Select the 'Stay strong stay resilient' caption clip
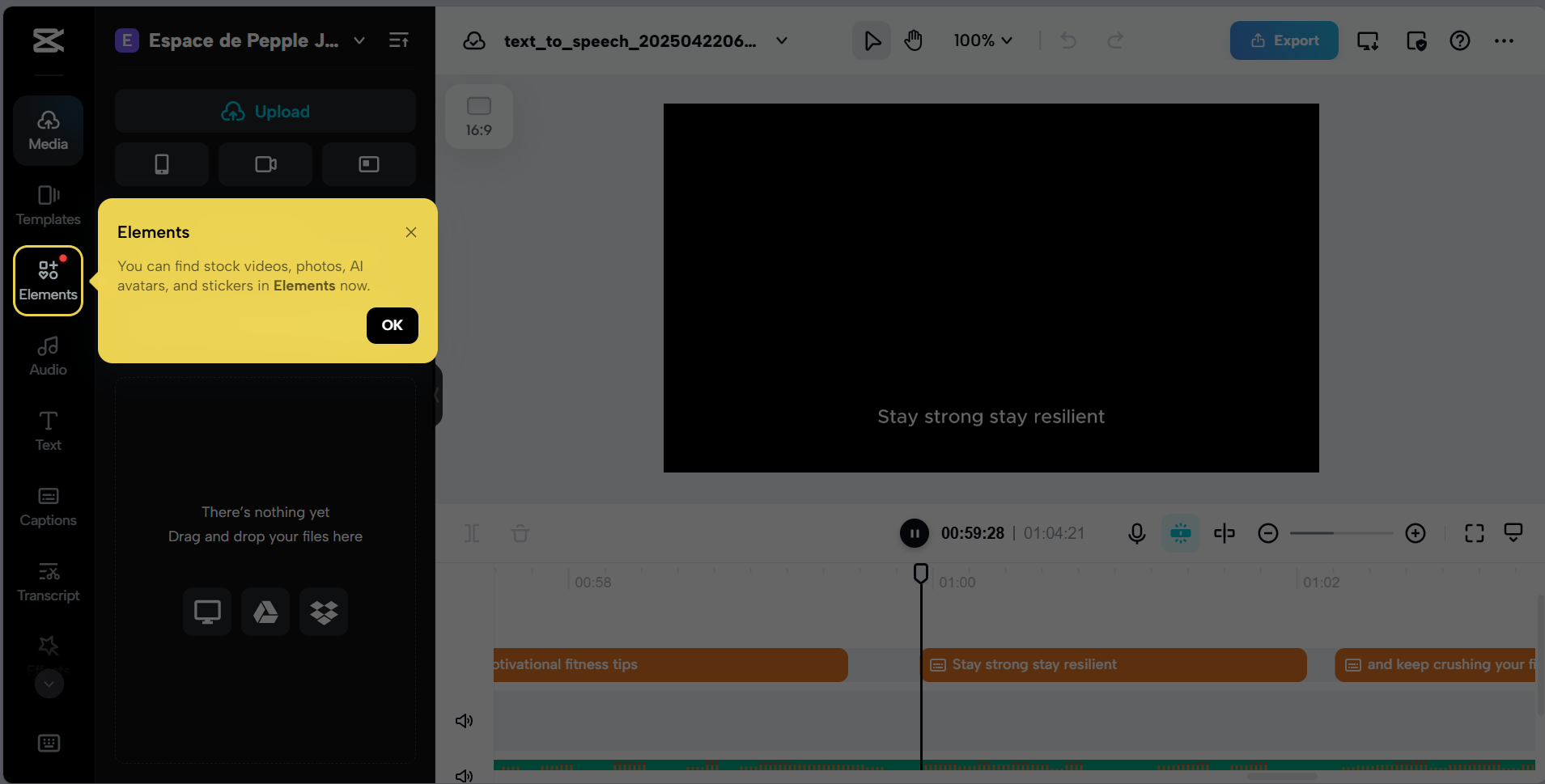The image size is (1545, 784). tap(1114, 665)
